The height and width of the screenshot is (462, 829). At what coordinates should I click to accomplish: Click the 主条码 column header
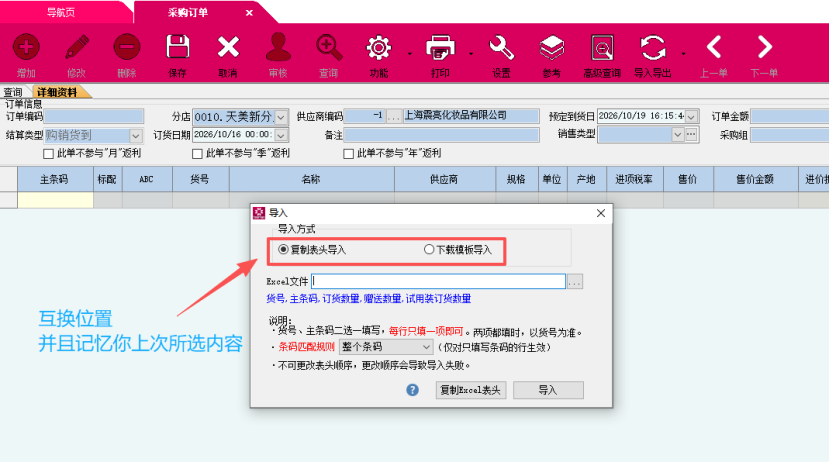pos(55,179)
